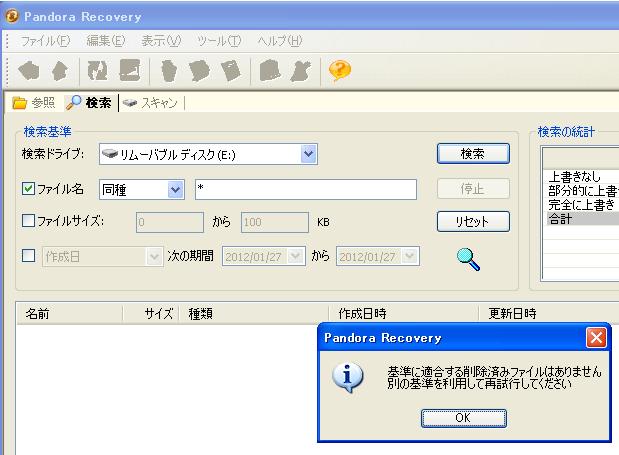Screen dimensions: 619x455
Task: Switch to the 検索 tab
Action: pos(89,103)
